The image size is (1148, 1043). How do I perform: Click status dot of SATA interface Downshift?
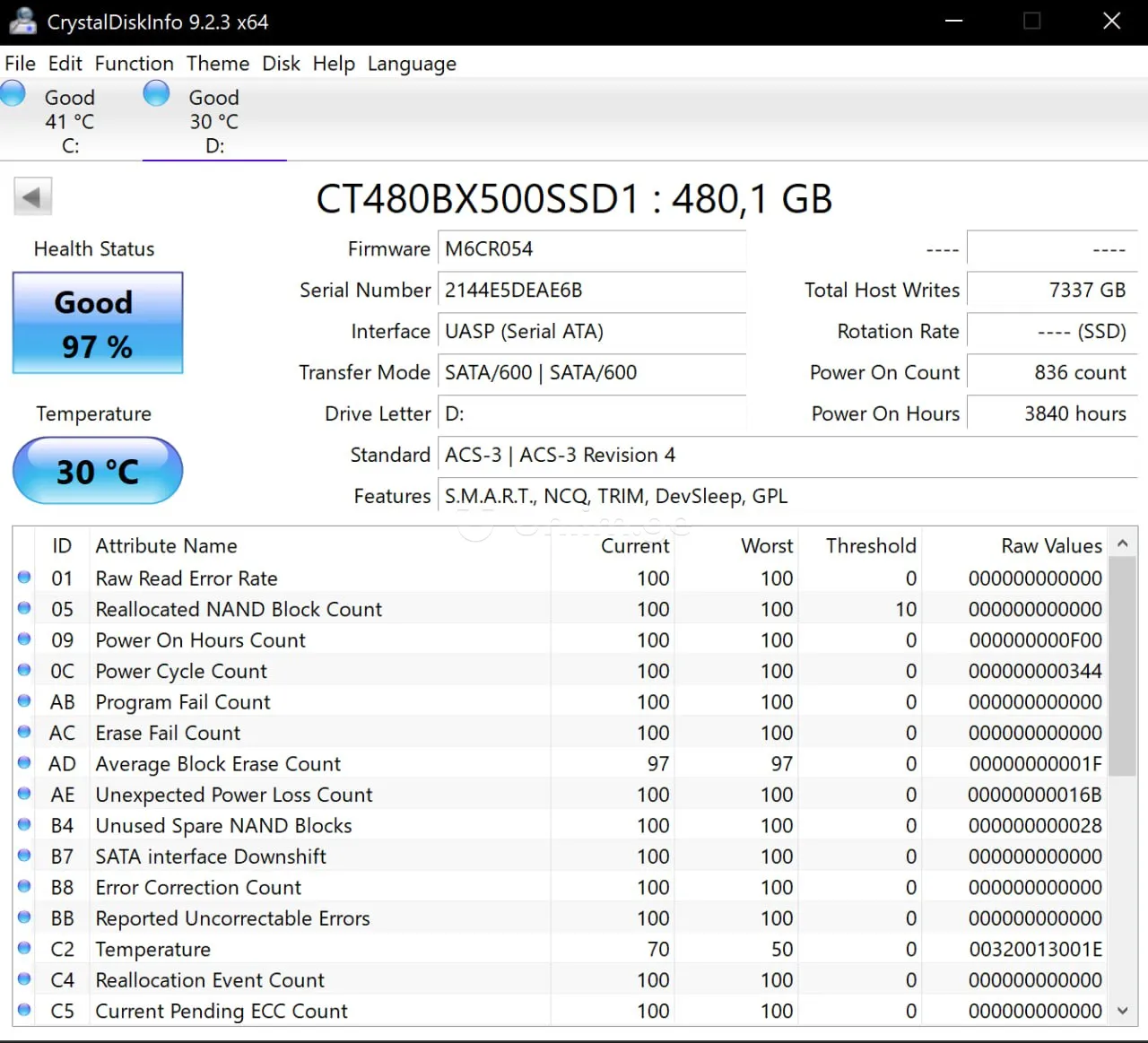24,856
